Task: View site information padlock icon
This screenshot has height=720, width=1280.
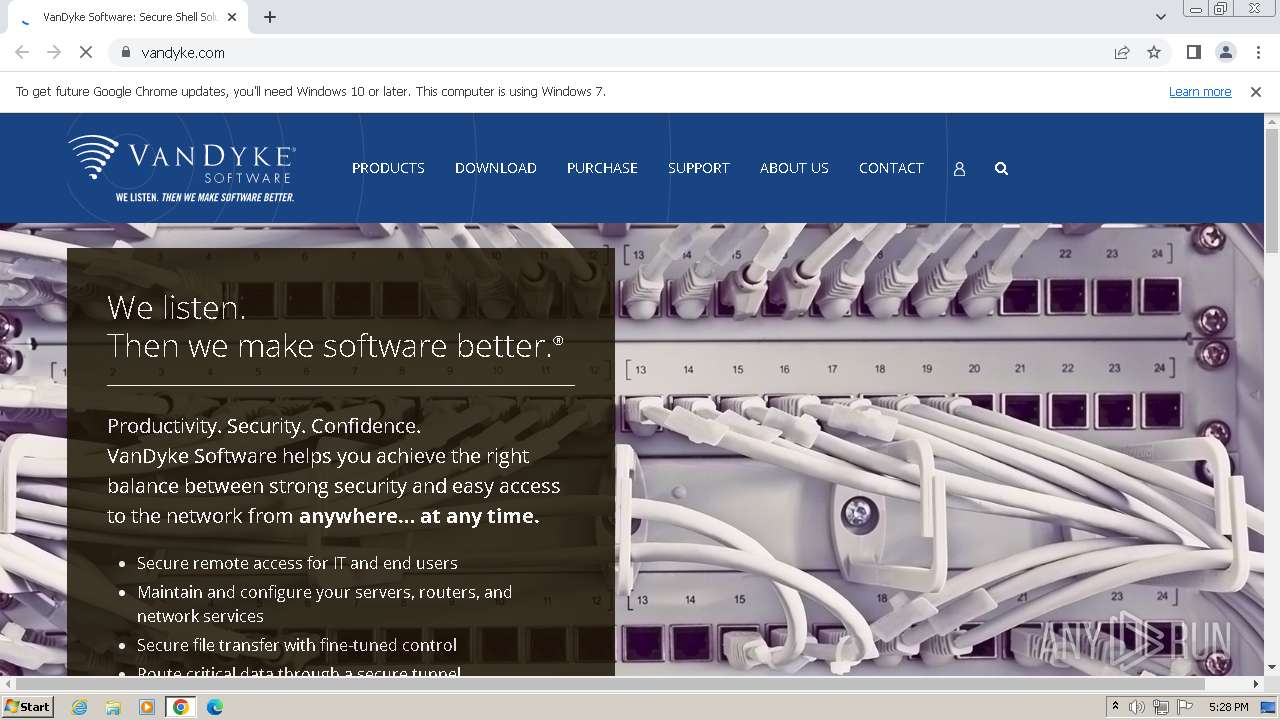Action: coord(125,52)
